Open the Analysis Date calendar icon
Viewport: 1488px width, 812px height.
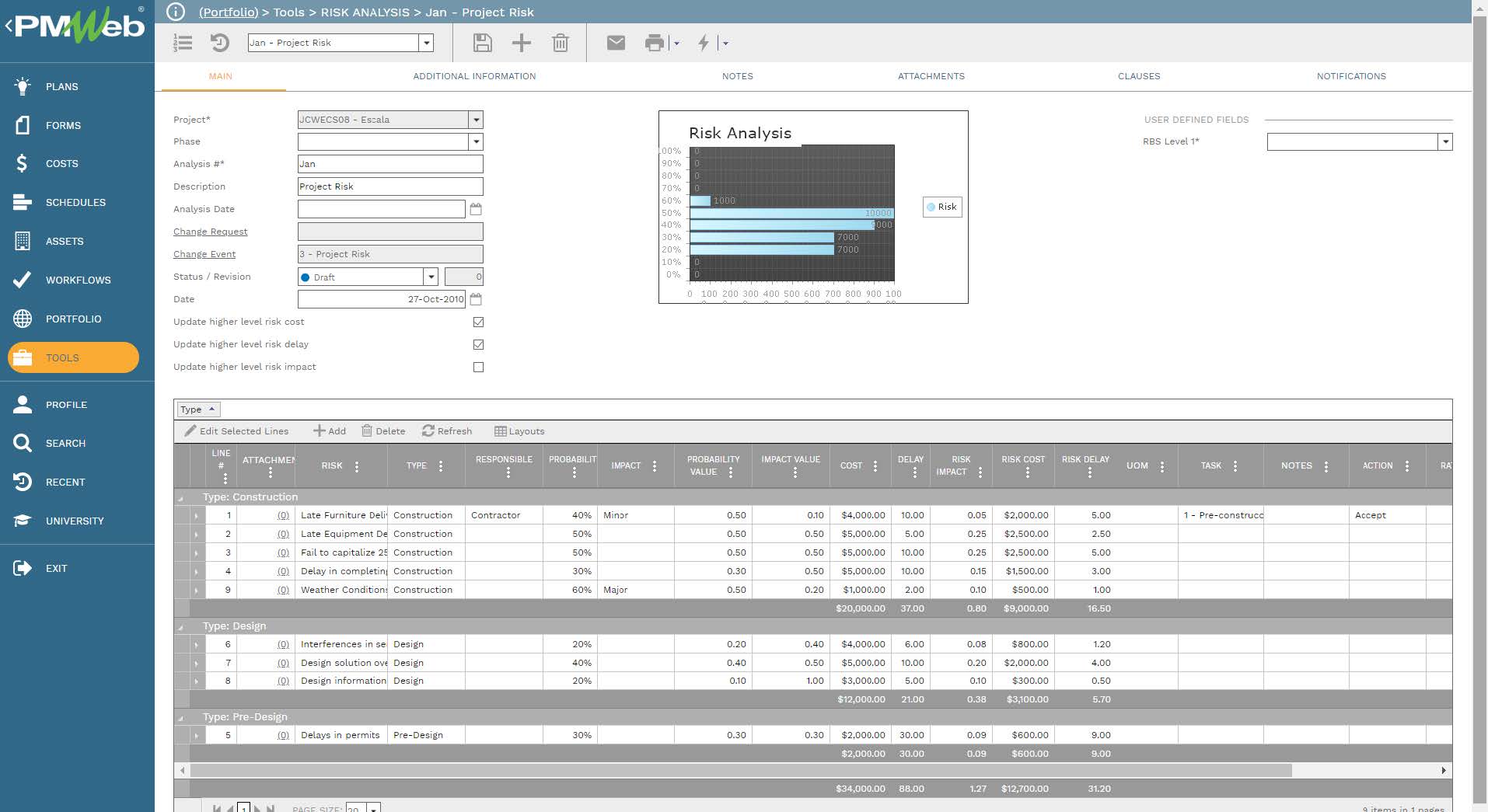(476, 209)
